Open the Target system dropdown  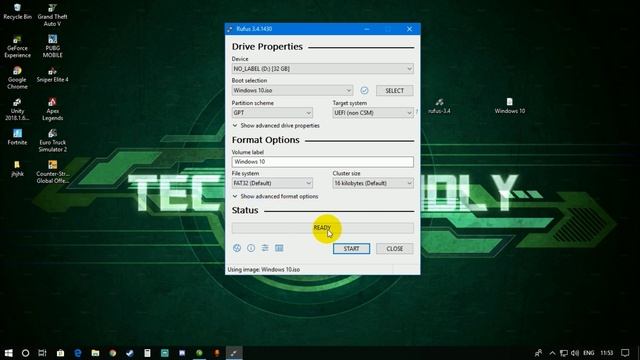click(x=373, y=113)
